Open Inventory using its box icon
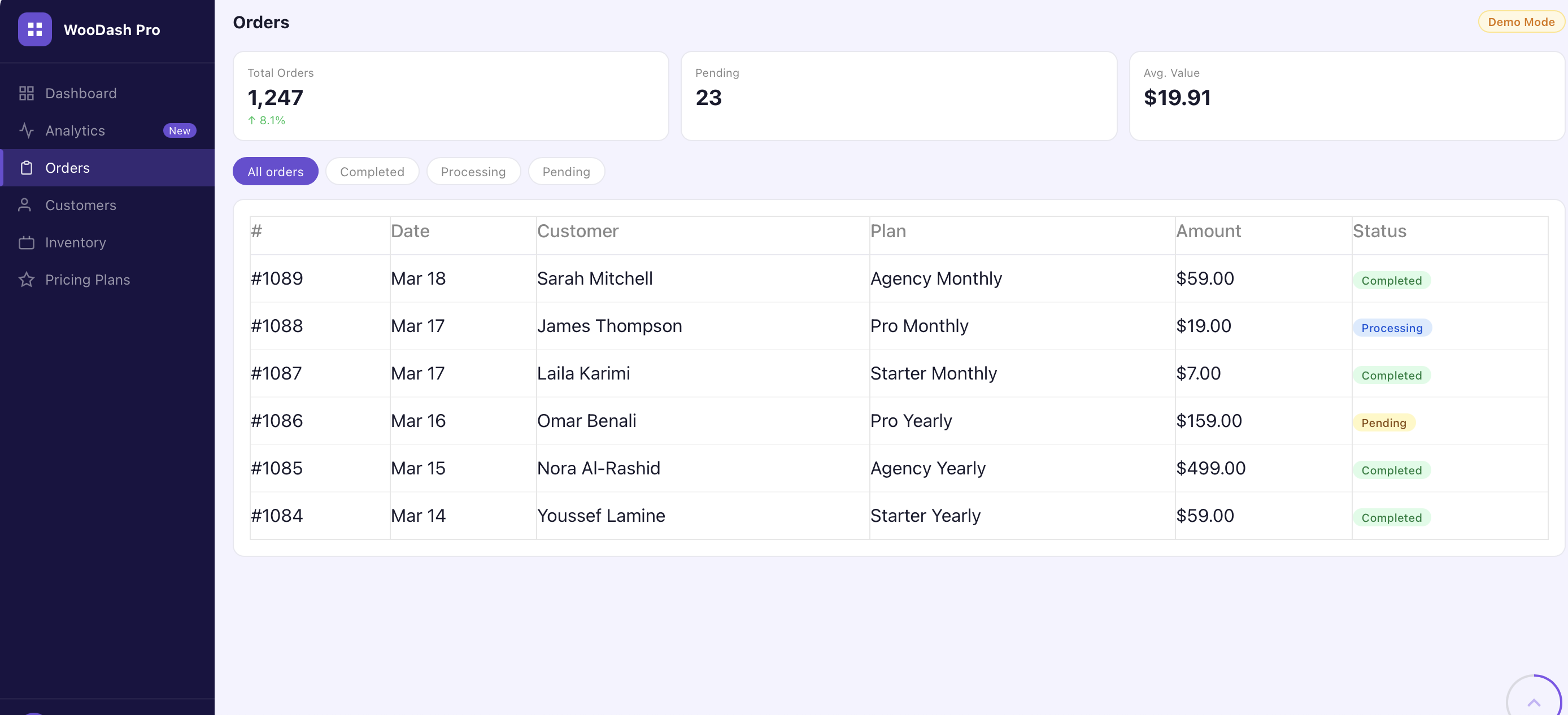Viewport: 1568px width, 715px height. 26,242
